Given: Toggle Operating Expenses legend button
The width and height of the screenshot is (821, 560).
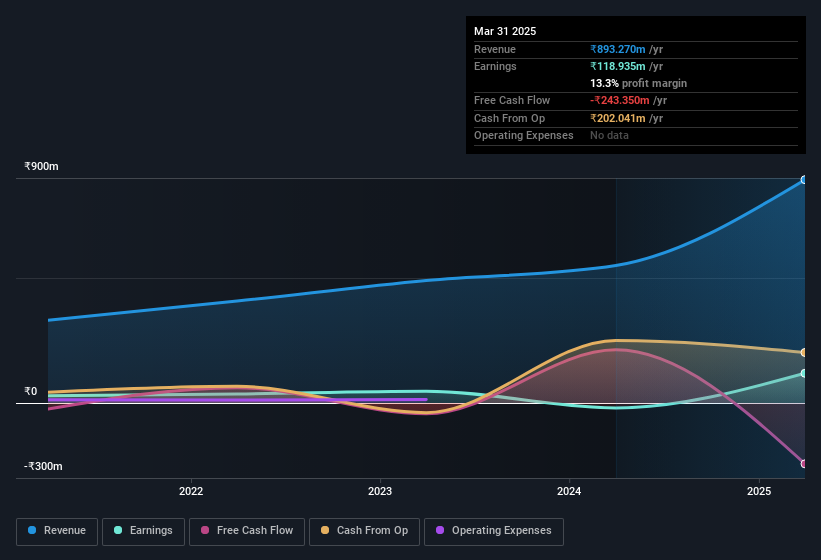Looking at the screenshot, I should tap(494, 531).
